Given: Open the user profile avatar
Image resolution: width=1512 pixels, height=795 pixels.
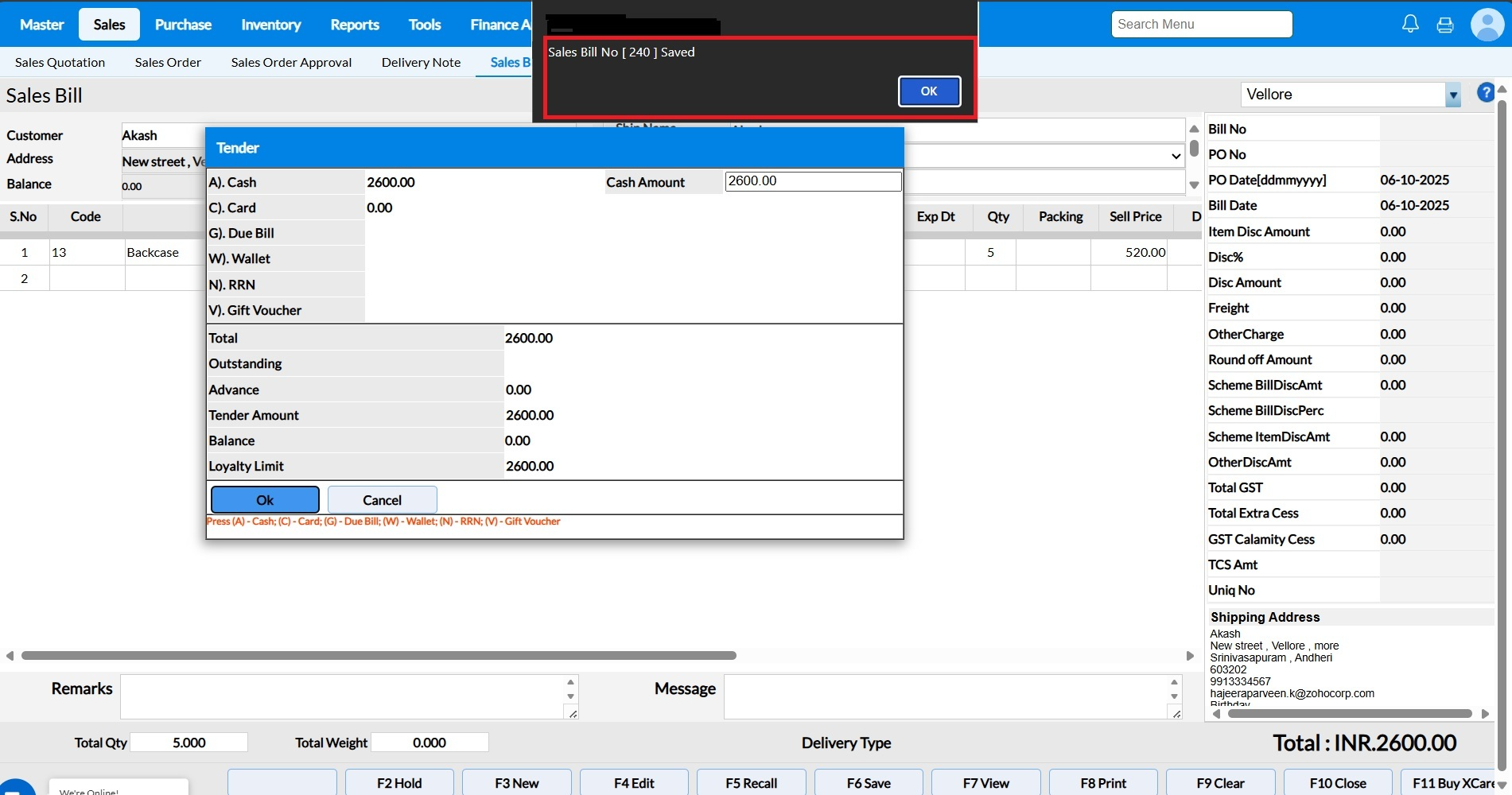Looking at the screenshot, I should (1487, 25).
